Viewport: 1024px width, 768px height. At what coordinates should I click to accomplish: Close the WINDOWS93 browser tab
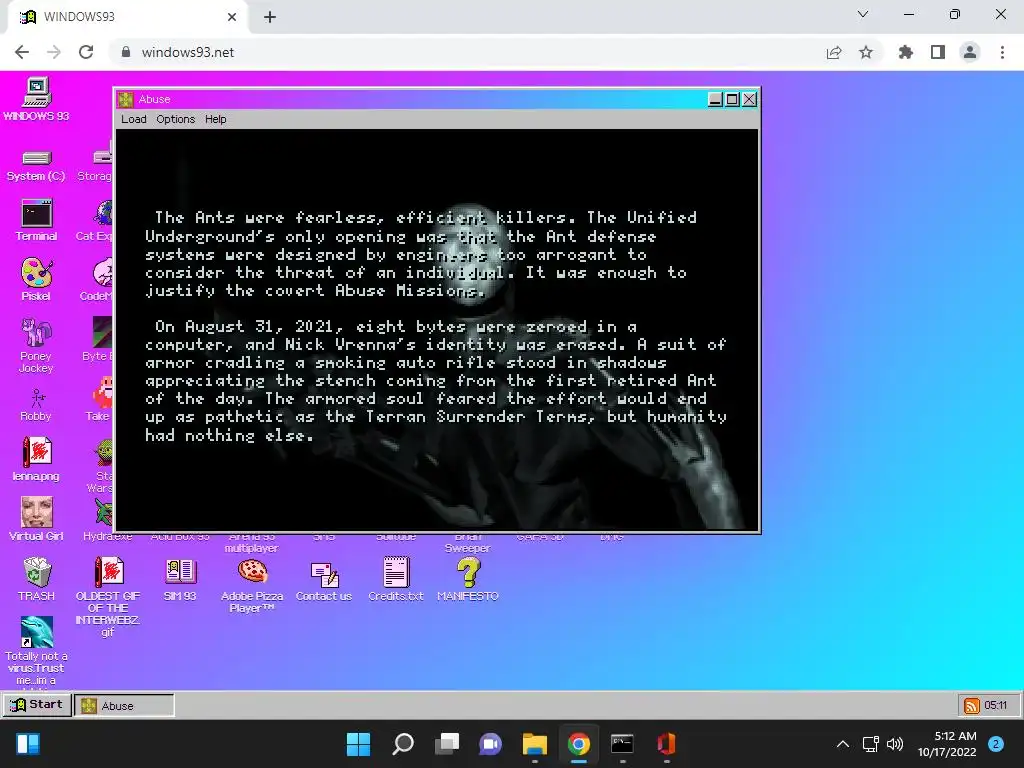point(232,17)
